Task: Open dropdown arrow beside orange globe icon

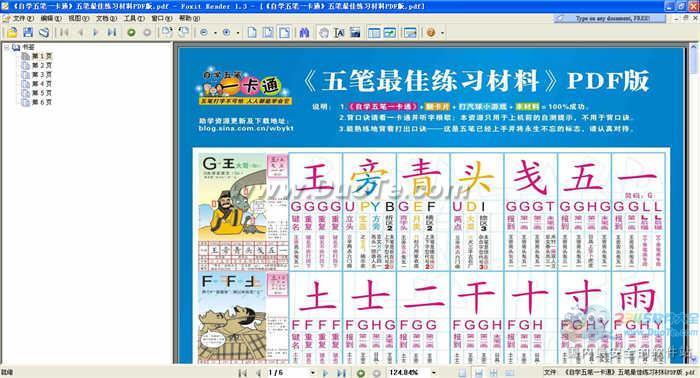Action: 442,33
